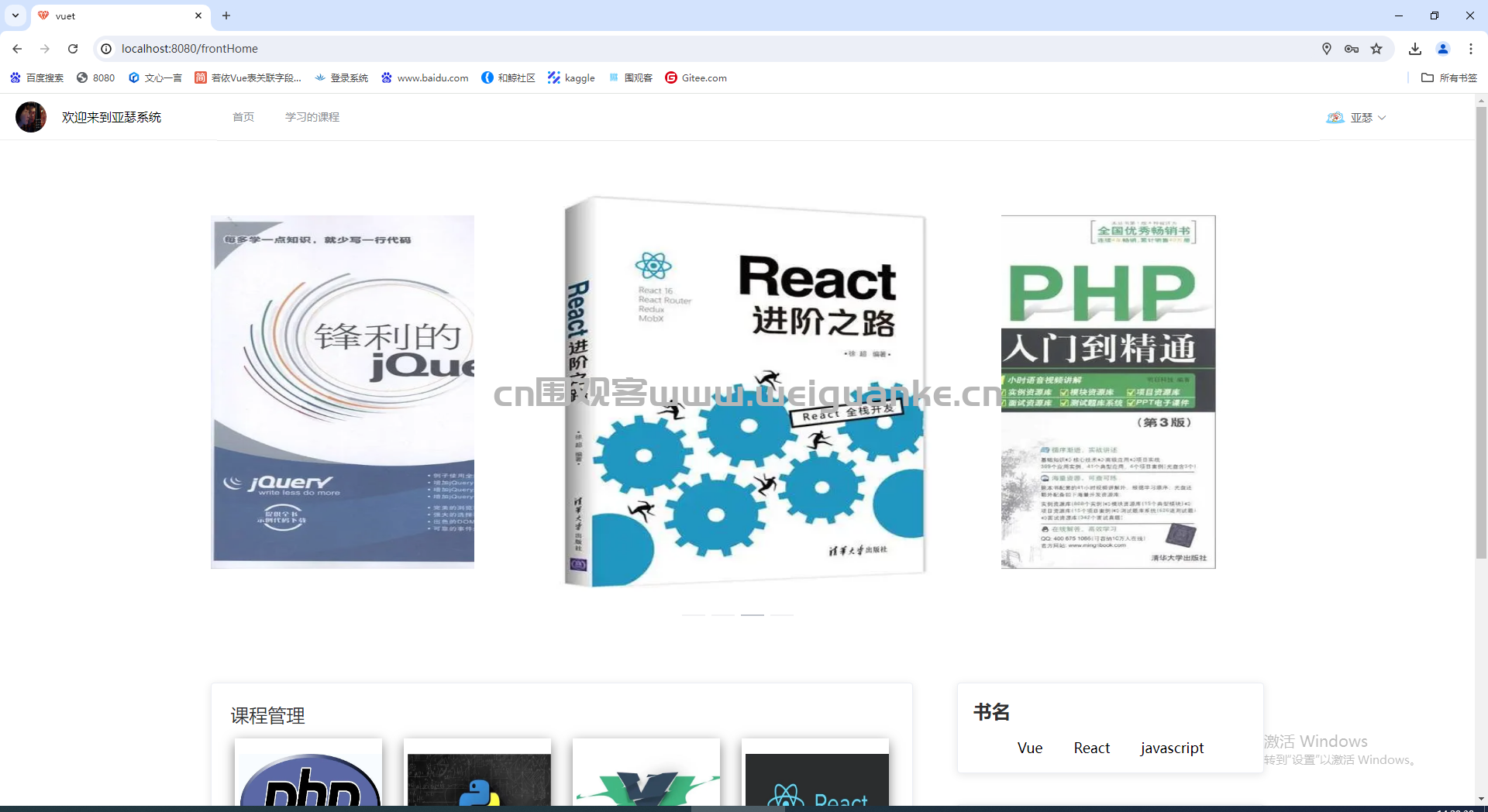Select the jQuery book carousel slide
This screenshot has height=812, width=1488.
(343, 392)
